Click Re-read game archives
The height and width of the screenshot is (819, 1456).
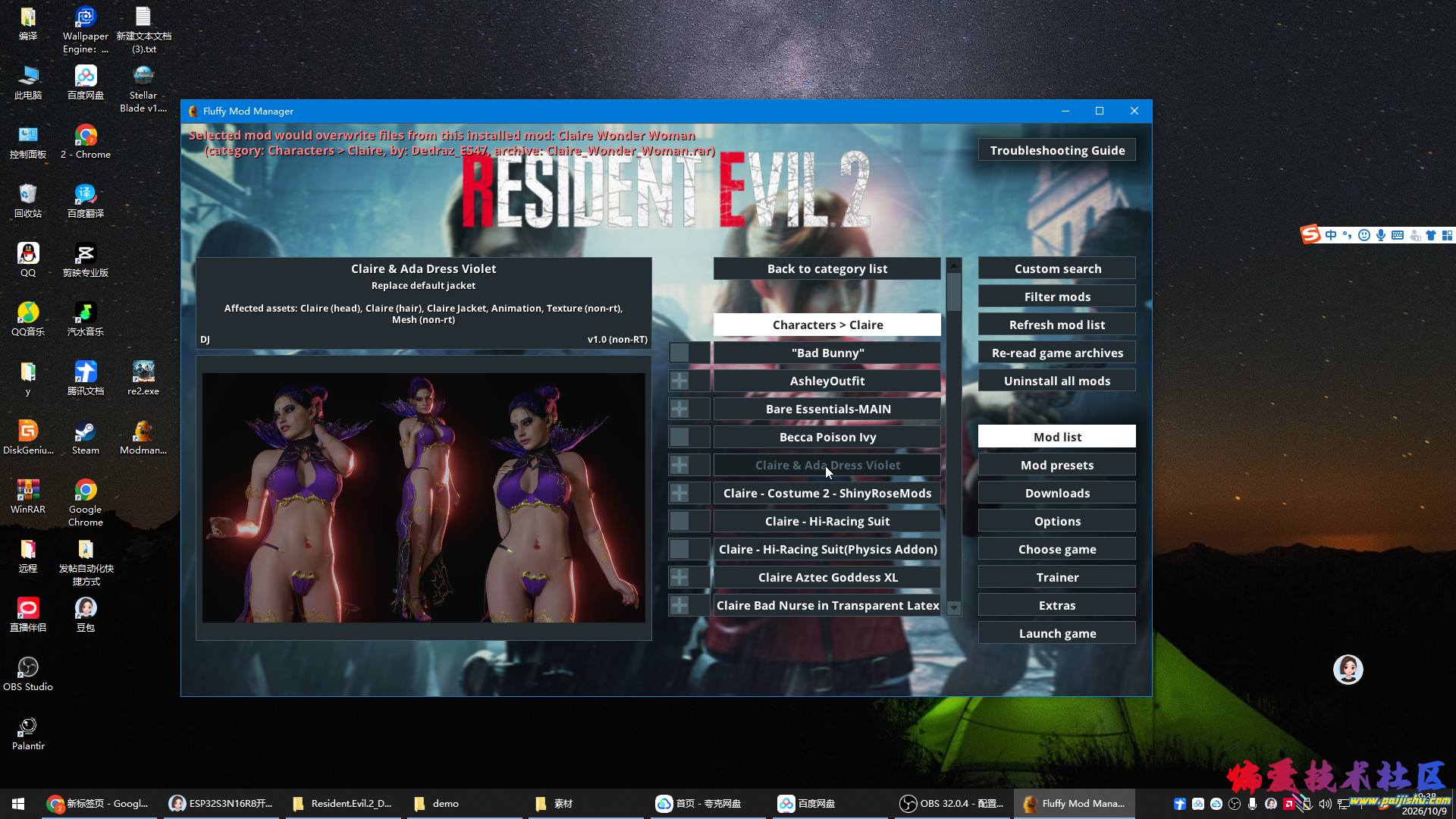(1057, 353)
